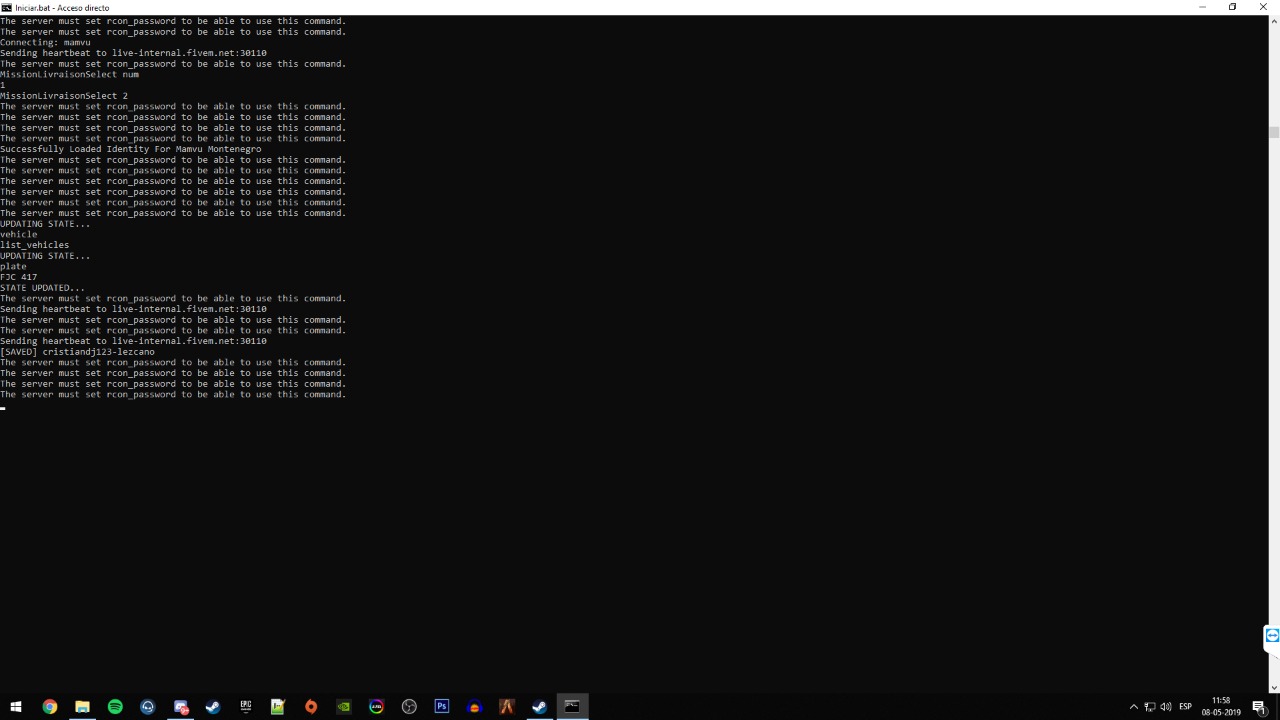The image size is (1280, 720).
Task: Open Spotify from the taskbar
Action: [115, 707]
